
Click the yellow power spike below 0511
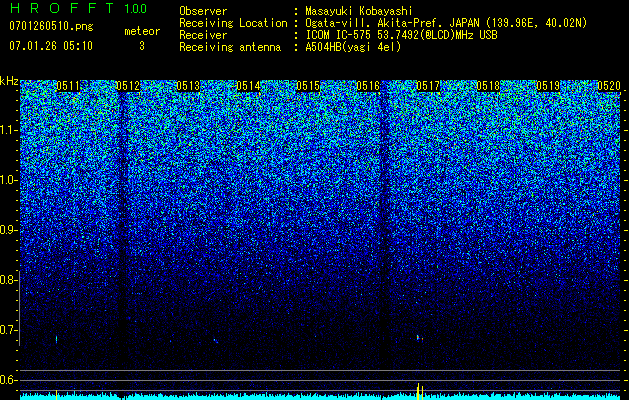point(57,395)
